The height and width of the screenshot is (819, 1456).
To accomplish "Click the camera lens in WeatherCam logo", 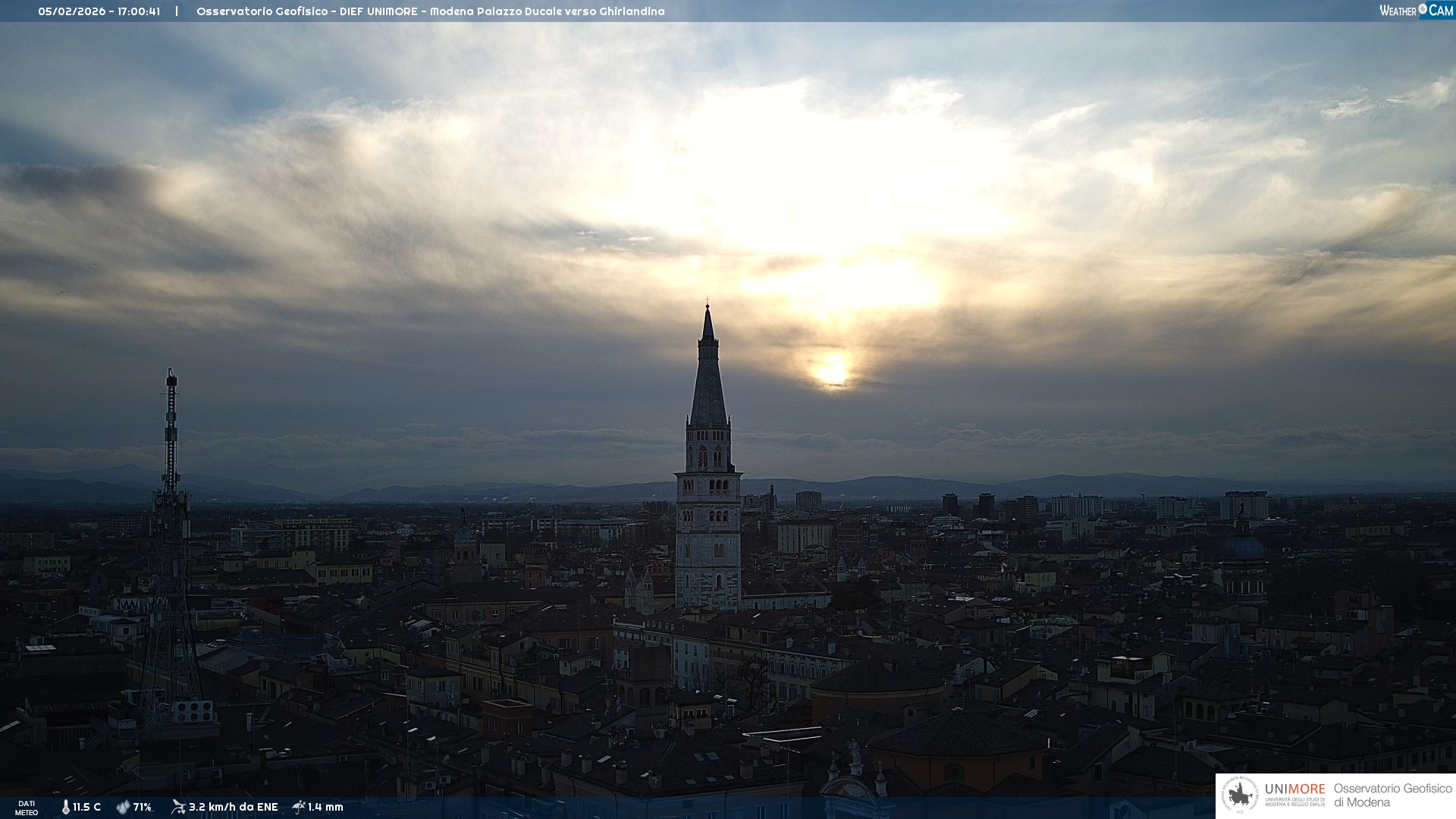I will 1423,9.
